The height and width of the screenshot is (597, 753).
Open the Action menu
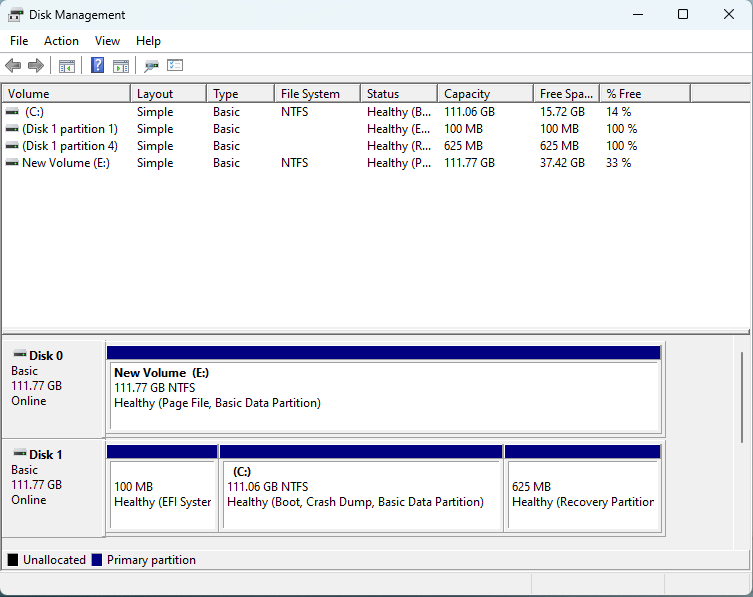click(x=61, y=41)
